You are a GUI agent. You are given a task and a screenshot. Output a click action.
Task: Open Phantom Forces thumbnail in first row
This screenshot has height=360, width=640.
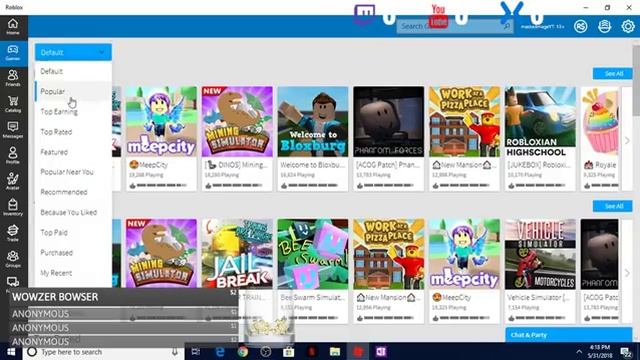389,121
